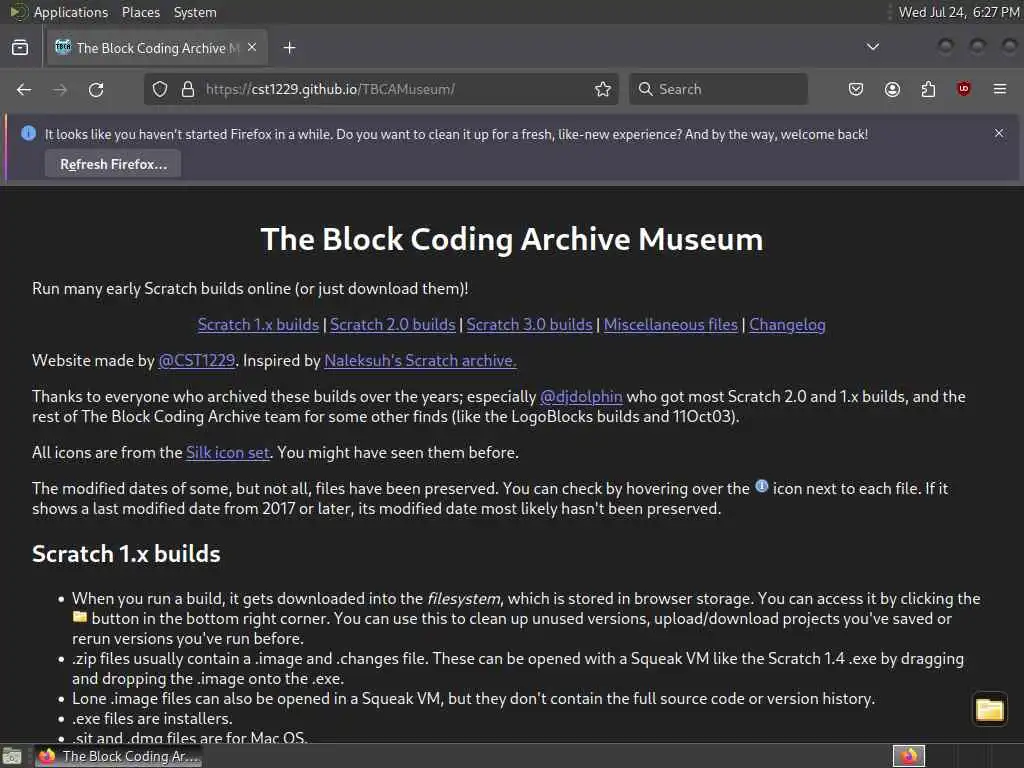Click the tracking protection shield icon
Image resolution: width=1024 pixels, height=768 pixels.
coord(160,89)
